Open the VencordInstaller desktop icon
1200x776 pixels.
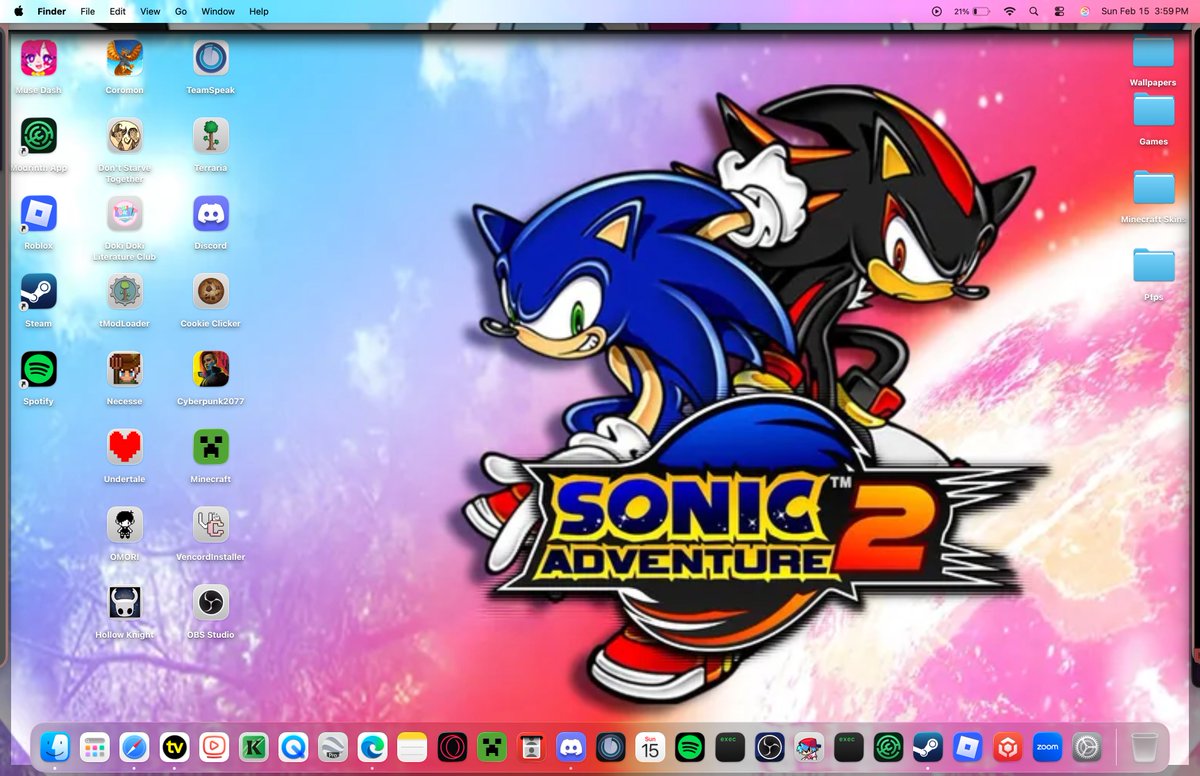coord(211,524)
